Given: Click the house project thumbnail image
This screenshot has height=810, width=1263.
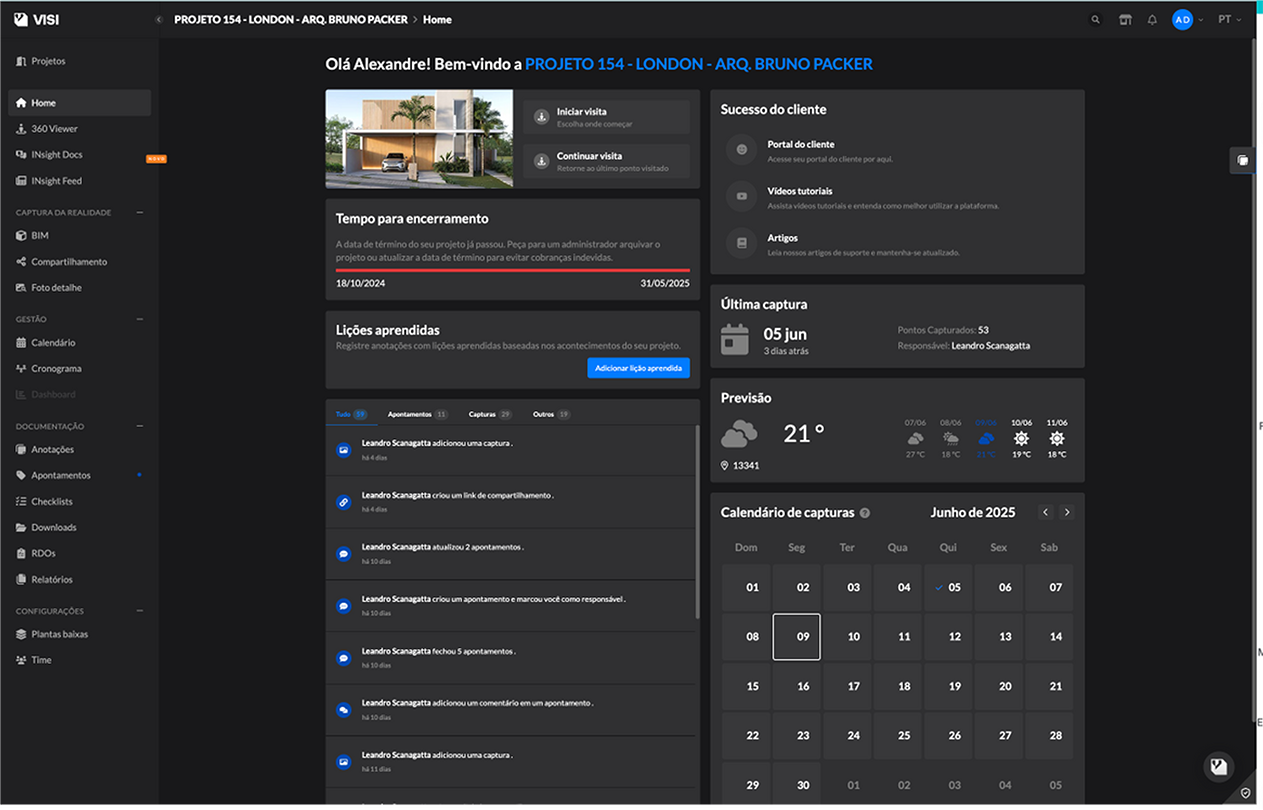Looking at the screenshot, I should pos(419,139).
